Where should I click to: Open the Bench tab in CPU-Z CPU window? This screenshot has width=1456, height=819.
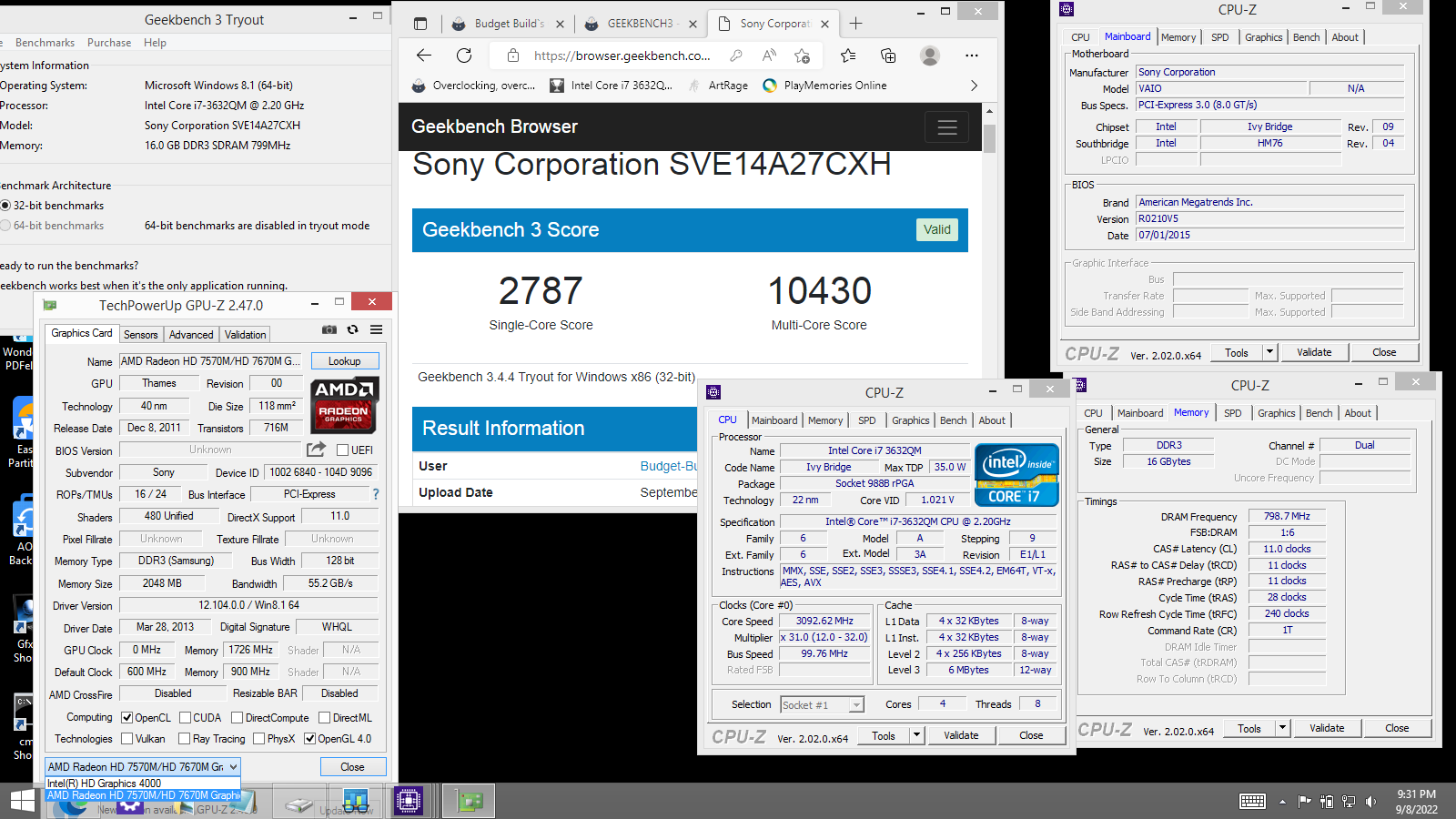point(953,420)
